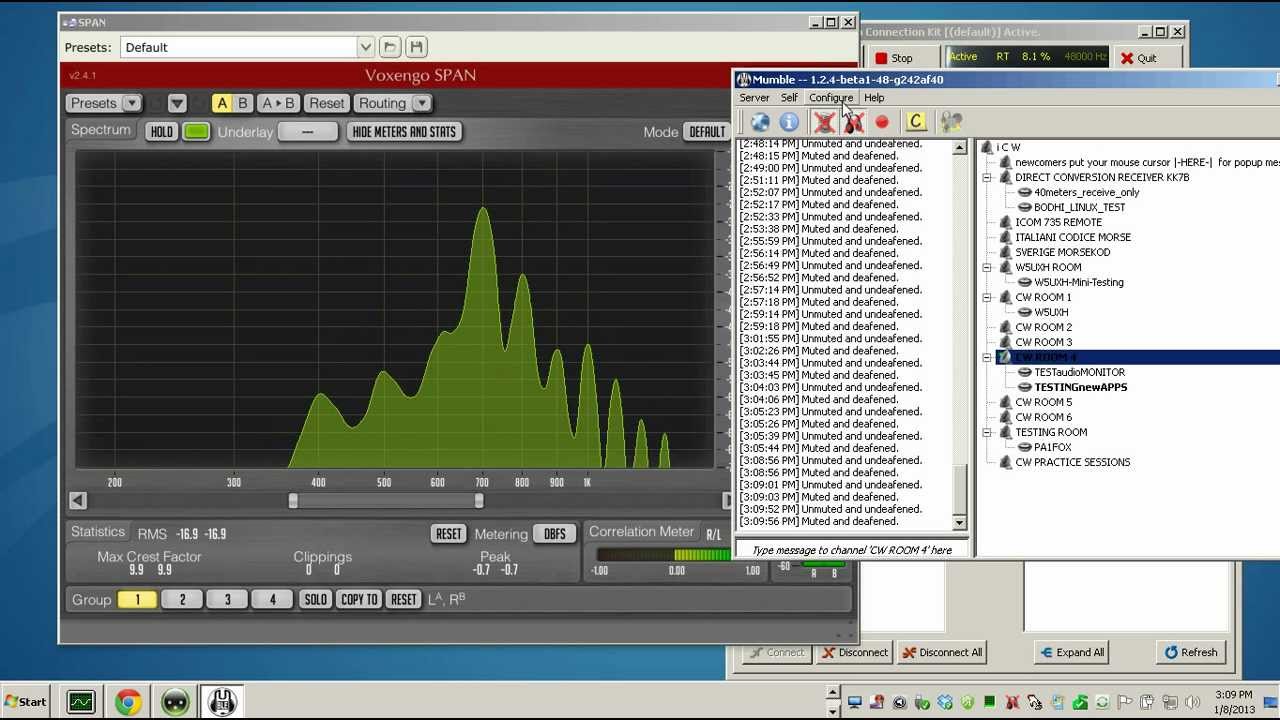Image resolution: width=1280 pixels, height=720 pixels.
Task: Select the CW ROOM 5 channel
Action: pyautogui.click(x=1043, y=402)
